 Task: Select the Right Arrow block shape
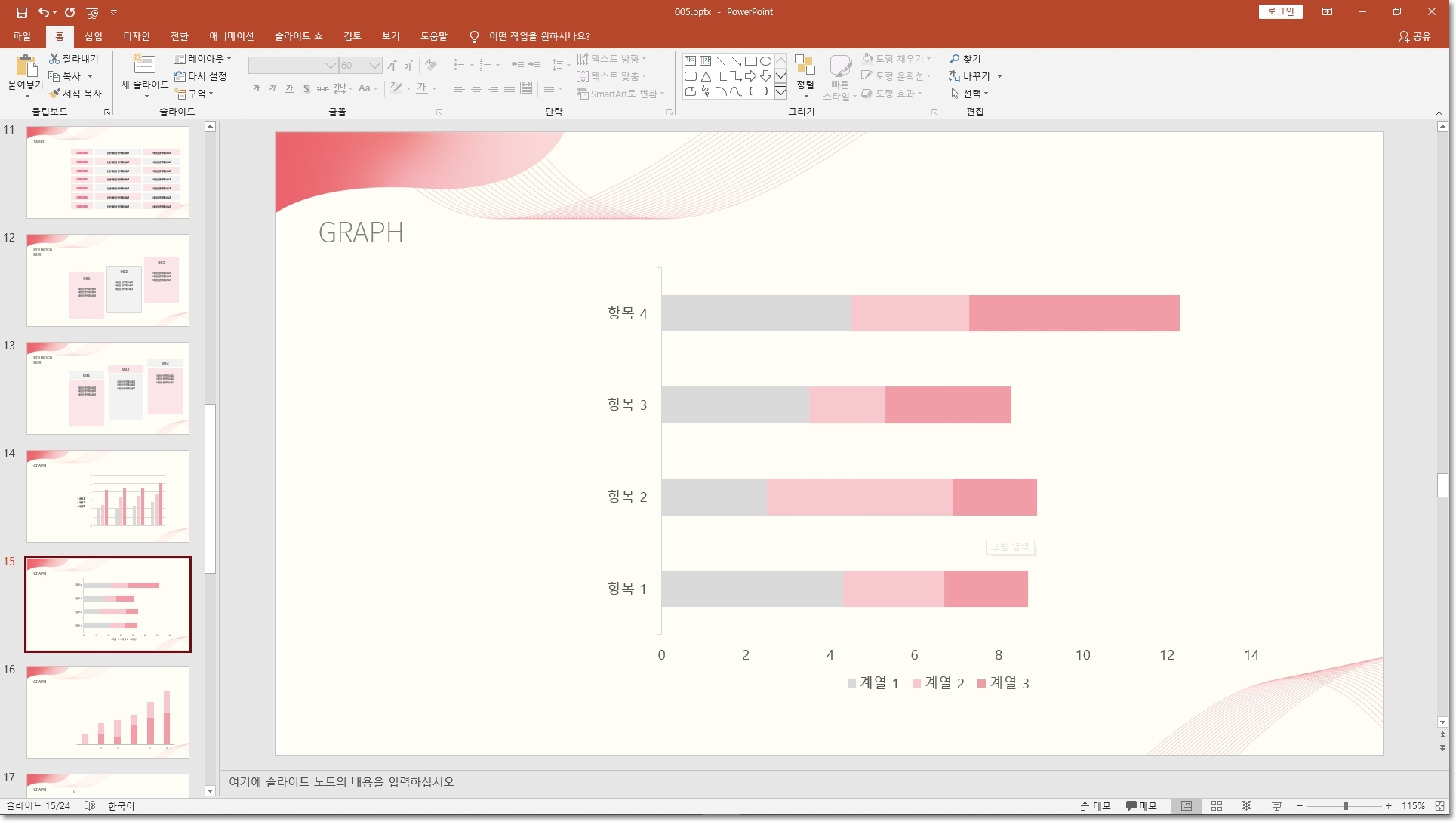click(x=750, y=76)
